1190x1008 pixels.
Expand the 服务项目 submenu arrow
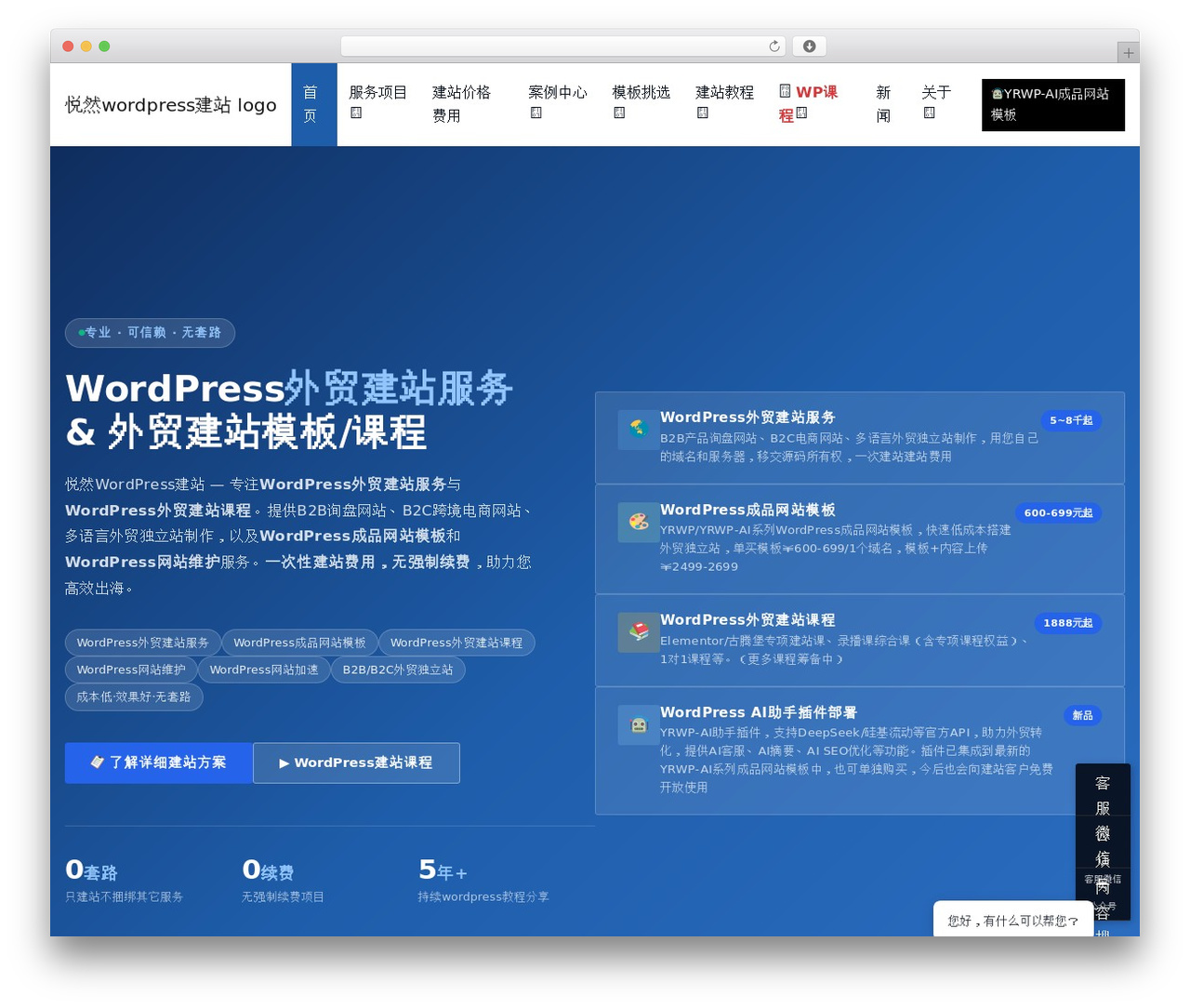(355, 113)
